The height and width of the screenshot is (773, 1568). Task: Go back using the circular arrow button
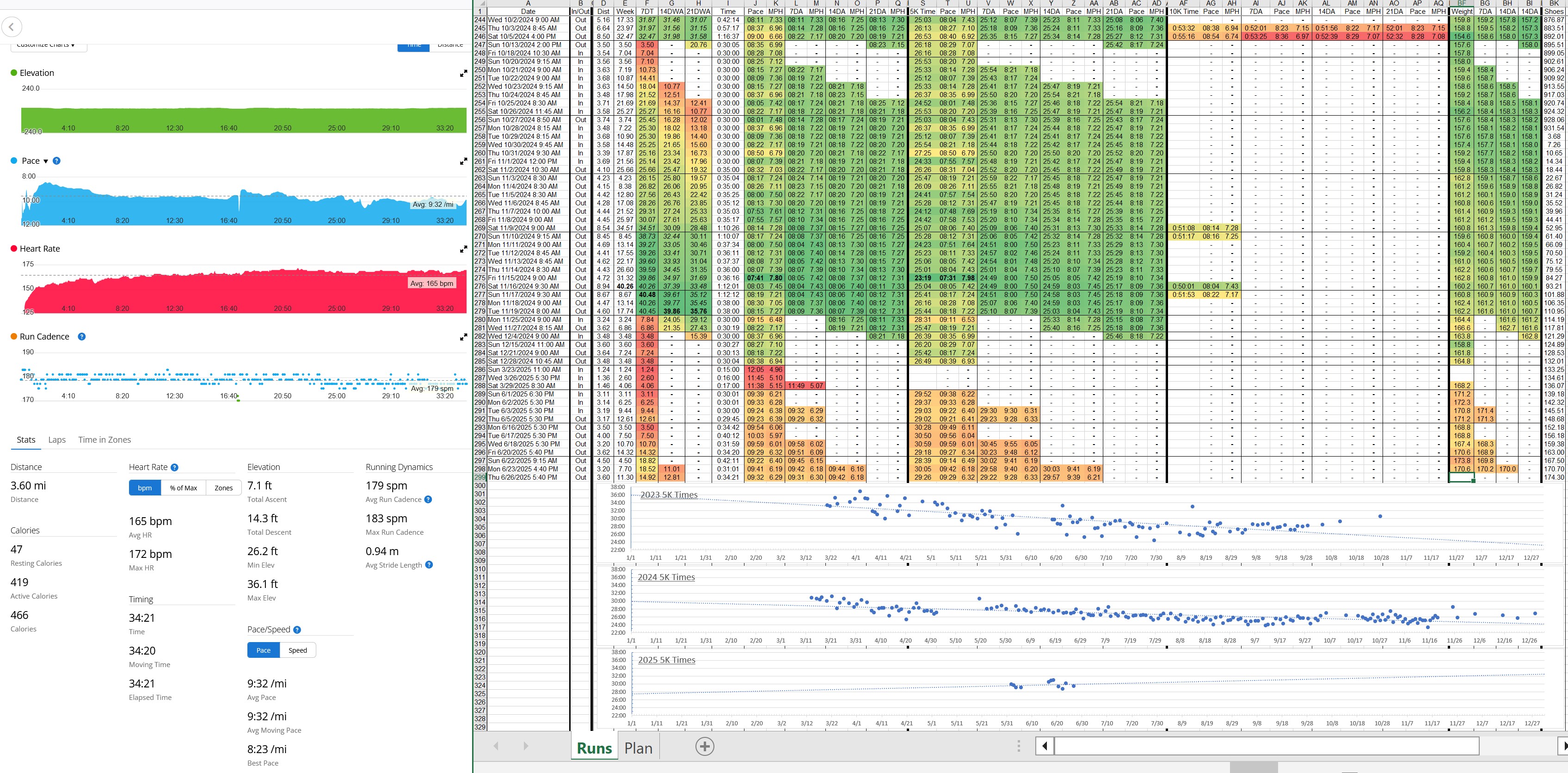tap(12, 27)
